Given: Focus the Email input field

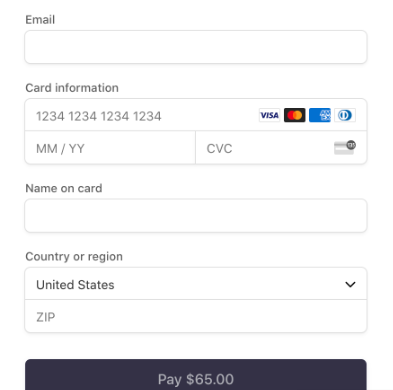Looking at the screenshot, I should [x=196, y=47].
